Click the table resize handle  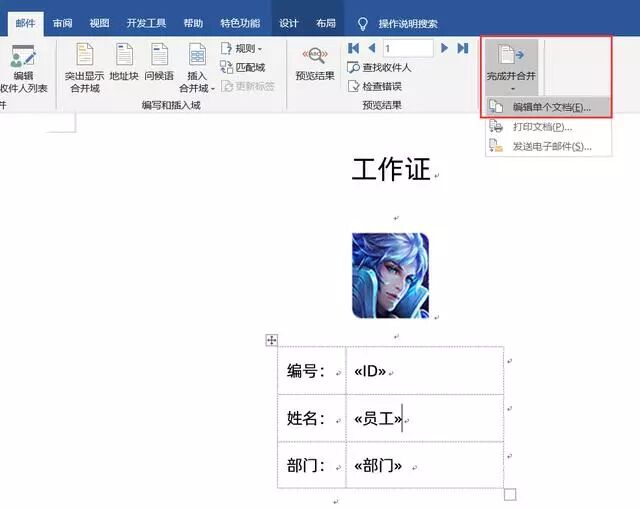click(x=510, y=495)
